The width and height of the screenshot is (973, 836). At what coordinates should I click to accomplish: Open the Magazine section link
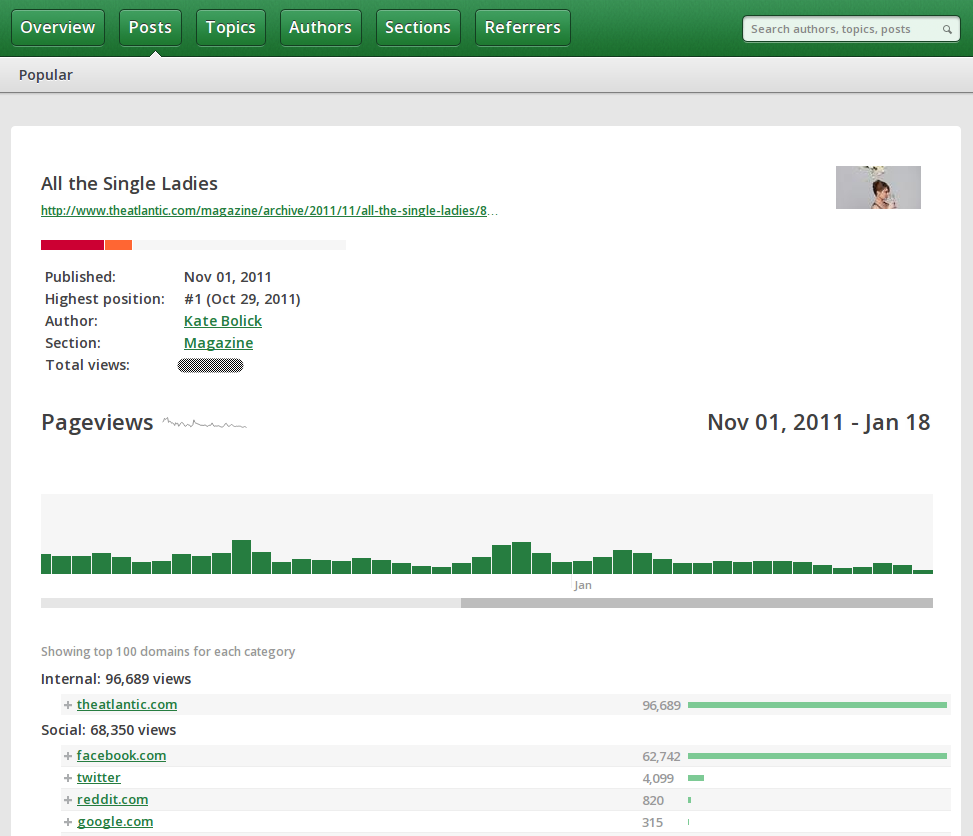(218, 343)
